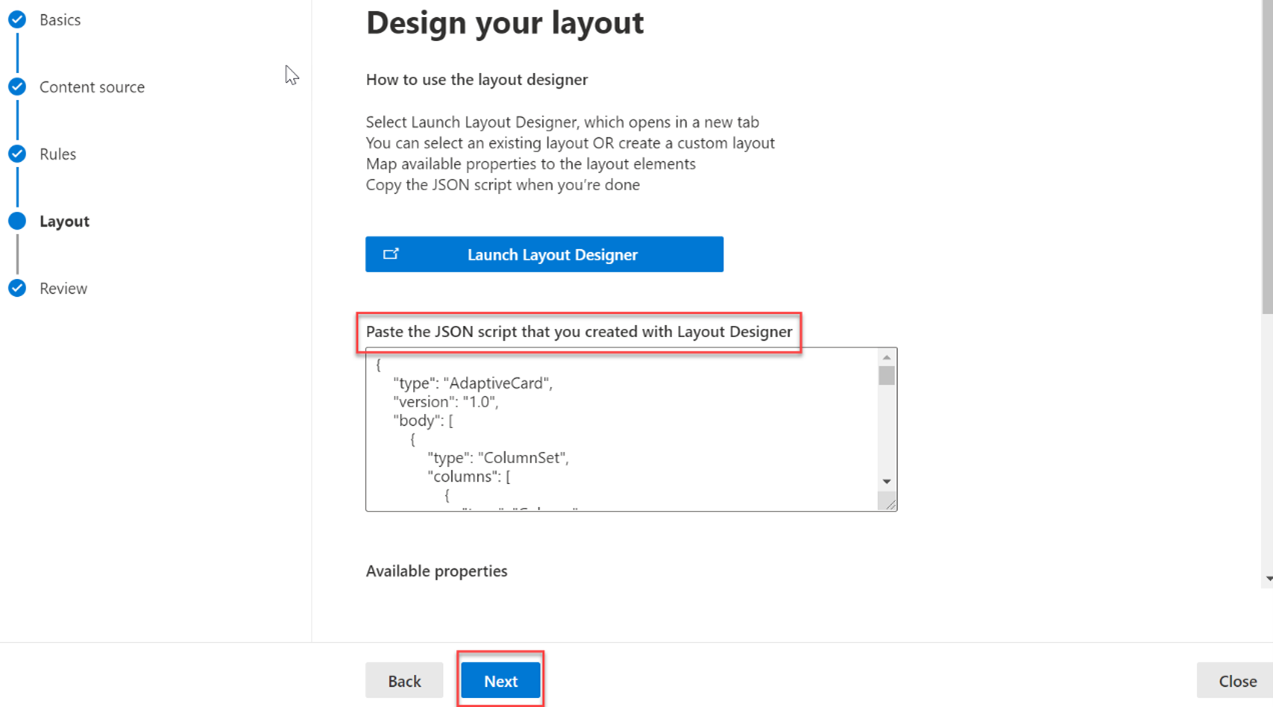1273x707 pixels.
Task: Click the page scroll-down arrow
Action: [x=1268, y=579]
